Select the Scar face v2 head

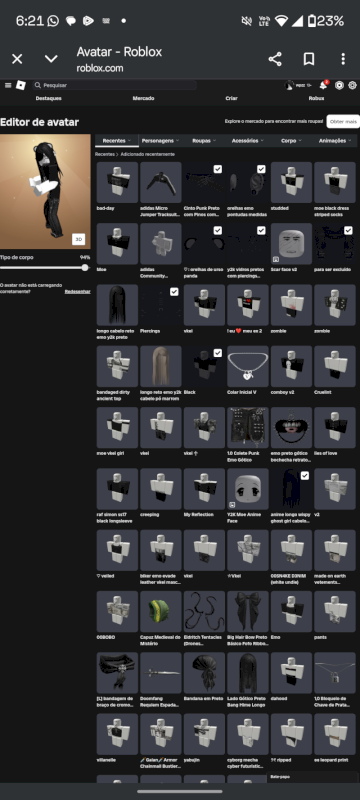(x=291, y=244)
